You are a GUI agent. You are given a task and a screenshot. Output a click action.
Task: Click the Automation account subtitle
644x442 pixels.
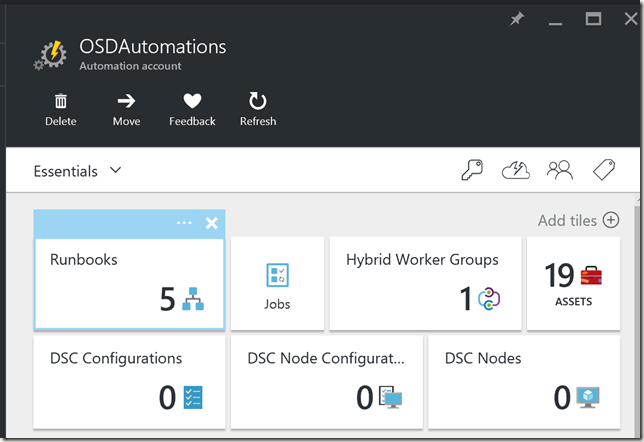(130, 66)
